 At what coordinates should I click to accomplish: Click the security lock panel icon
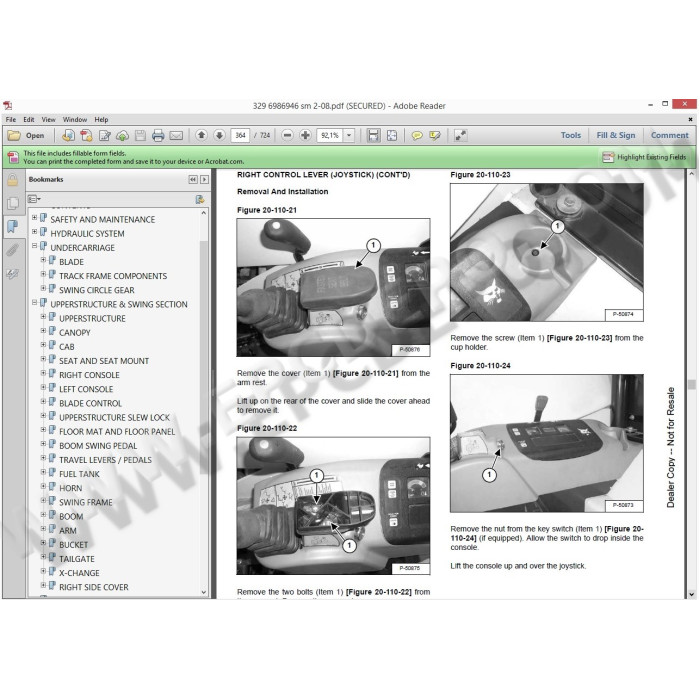coord(12,180)
